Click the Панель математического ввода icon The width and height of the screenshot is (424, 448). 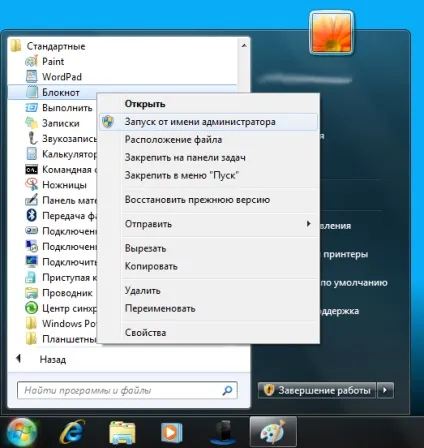coord(32,200)
